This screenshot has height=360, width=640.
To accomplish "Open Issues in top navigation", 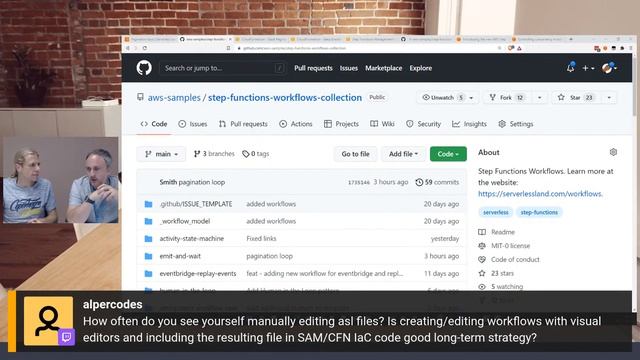I will click(x=349, y=68).
